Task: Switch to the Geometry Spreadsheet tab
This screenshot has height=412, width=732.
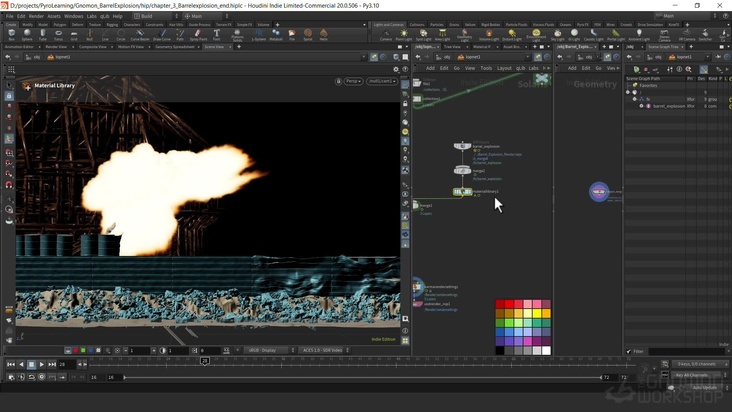Action: pos(175,47)
